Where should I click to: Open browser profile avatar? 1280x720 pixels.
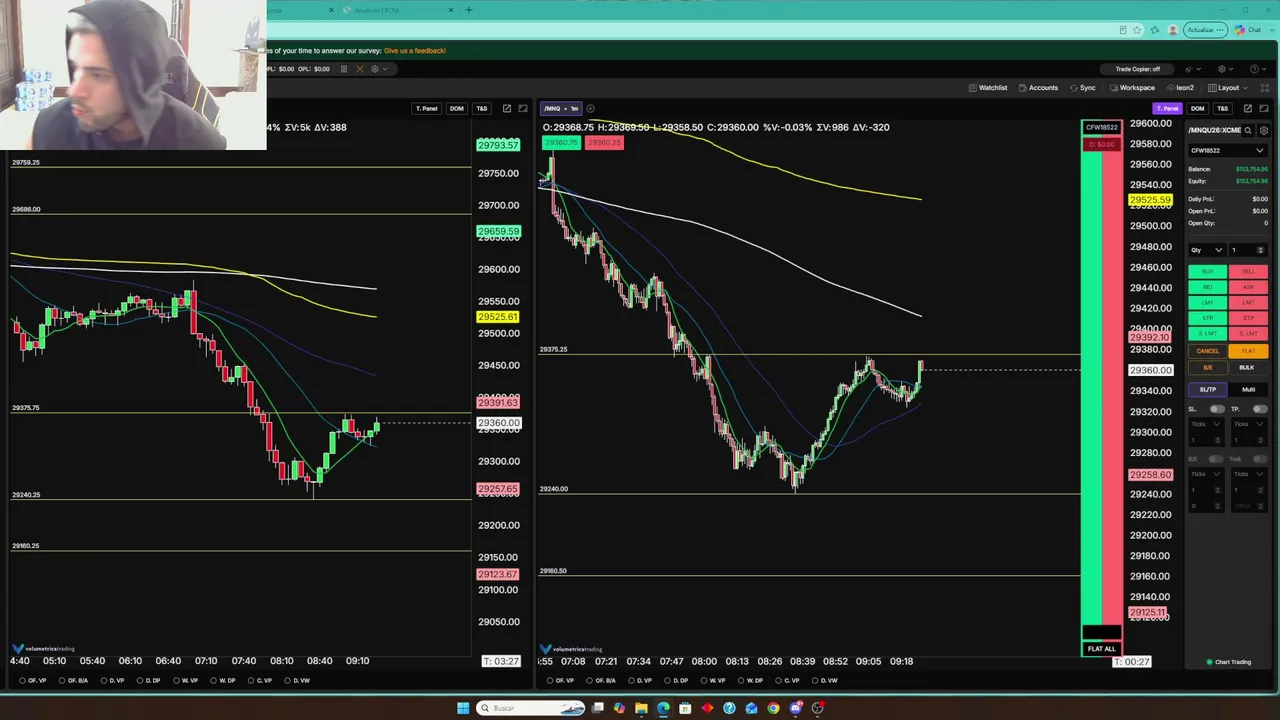coord(1173,30)
